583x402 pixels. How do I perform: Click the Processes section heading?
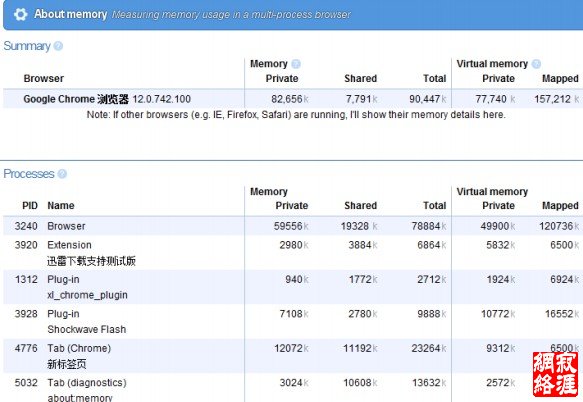tap(29, 174)
